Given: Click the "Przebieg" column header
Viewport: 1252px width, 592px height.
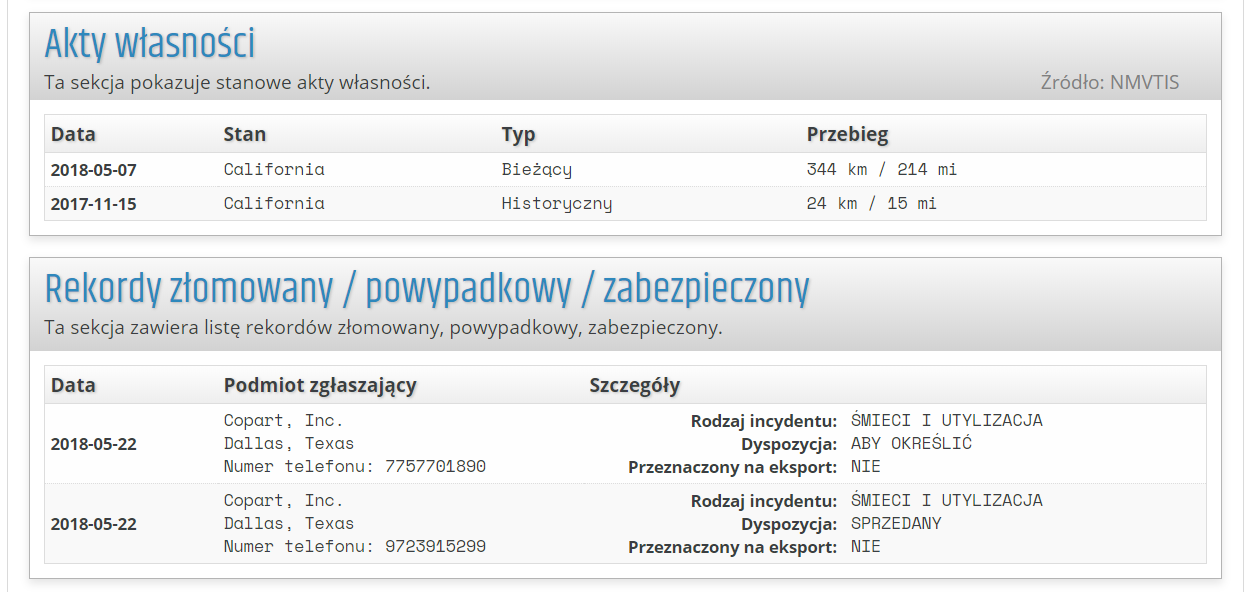Looking at the screenshot, I should [x=847, y=134].
